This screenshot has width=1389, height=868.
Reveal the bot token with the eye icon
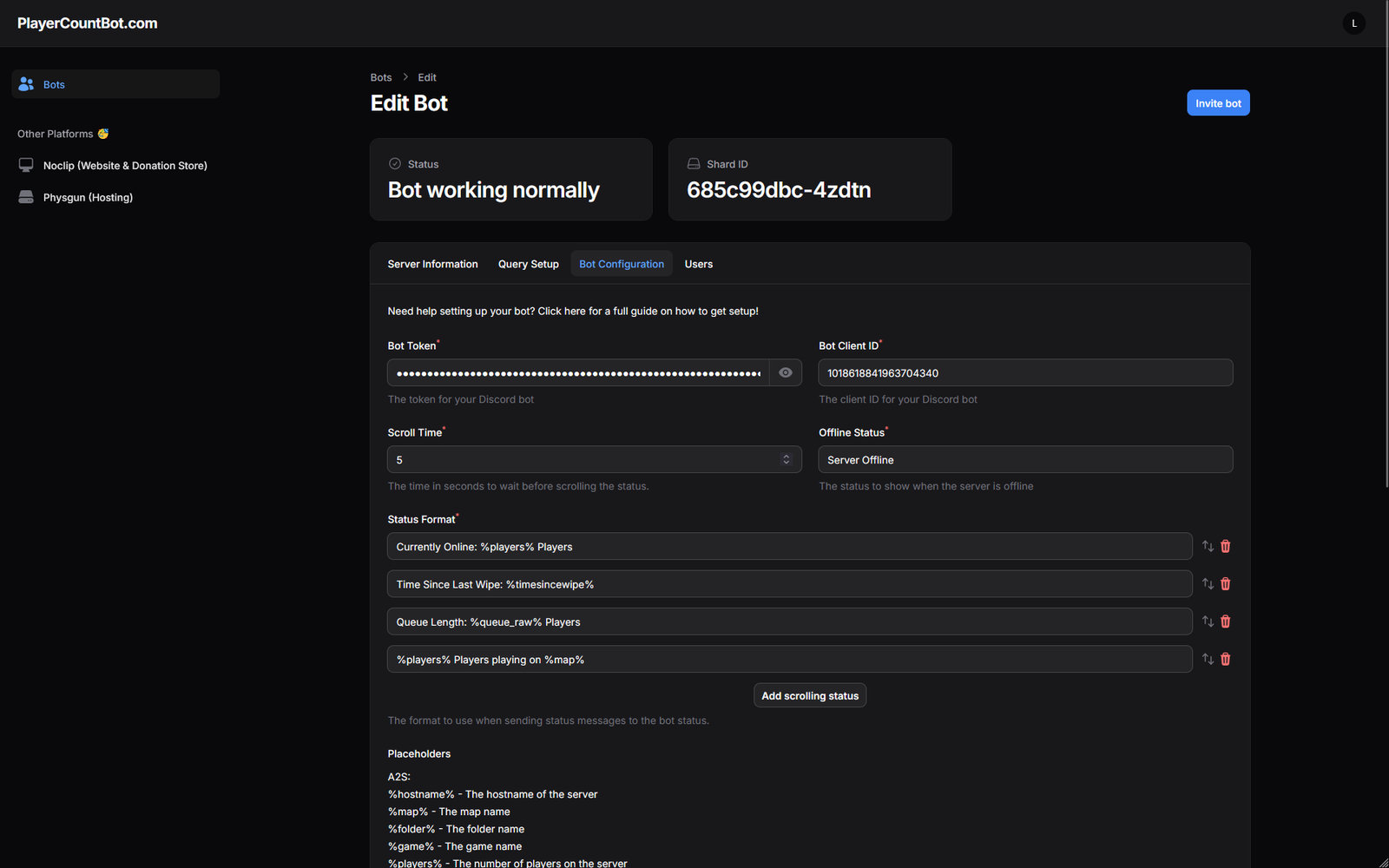click(786, 372)
